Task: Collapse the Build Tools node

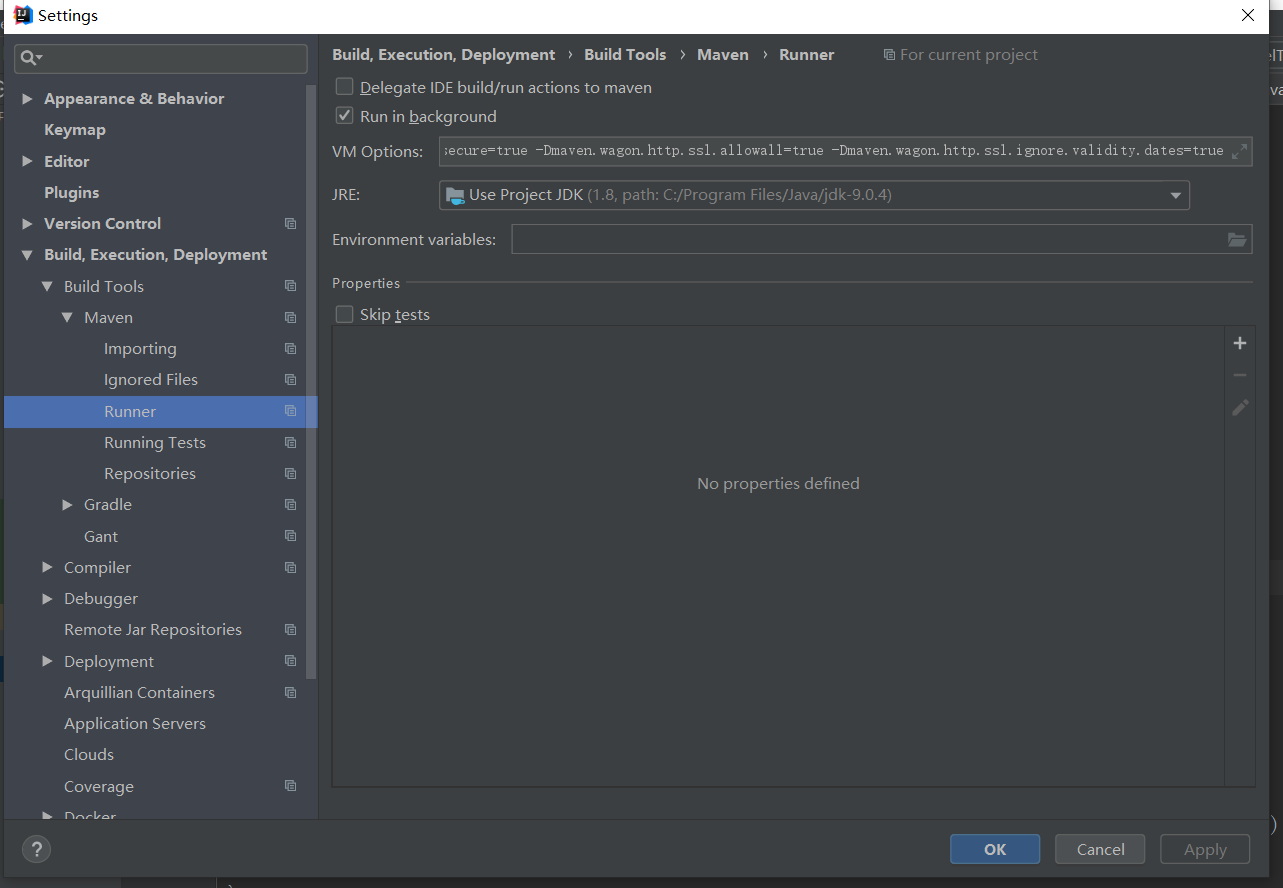Action: point(47,286)
